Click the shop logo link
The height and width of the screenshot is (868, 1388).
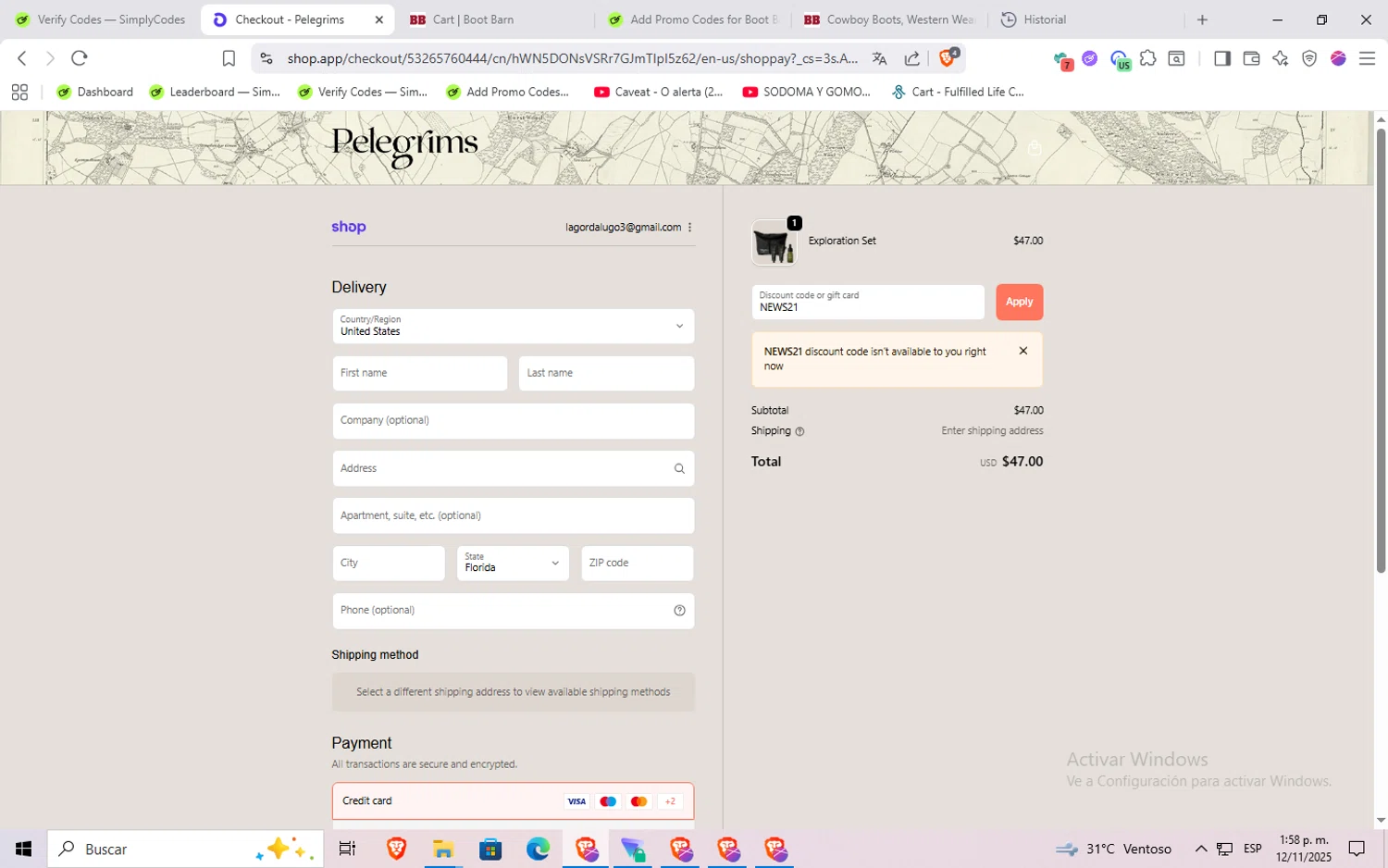click(x=349, y=227)
